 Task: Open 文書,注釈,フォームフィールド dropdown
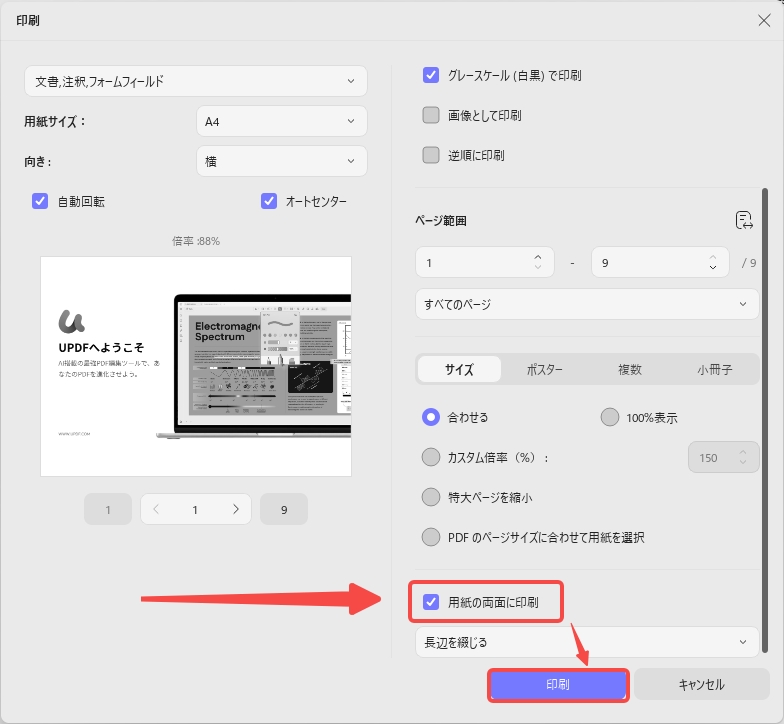coord(196,81)
